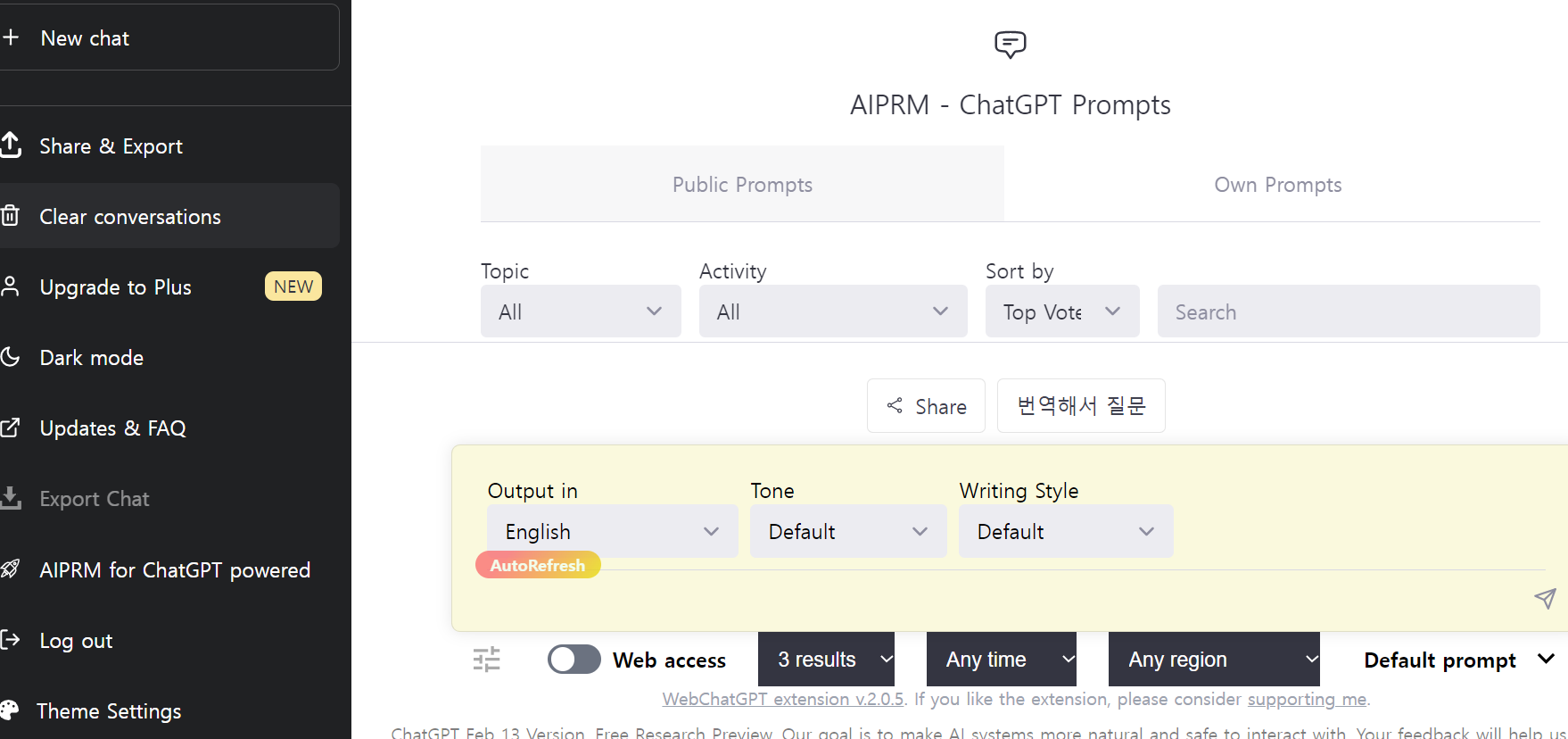The image size is (1568, 739).
Task: Toggle the Web access switch
Action: point(574,660)
